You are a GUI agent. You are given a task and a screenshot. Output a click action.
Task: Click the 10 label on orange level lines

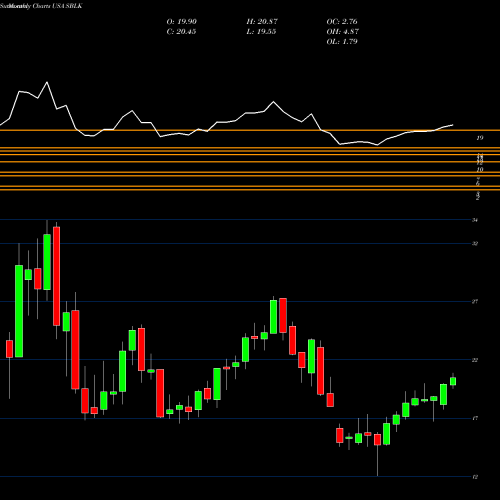click(480, 170)
